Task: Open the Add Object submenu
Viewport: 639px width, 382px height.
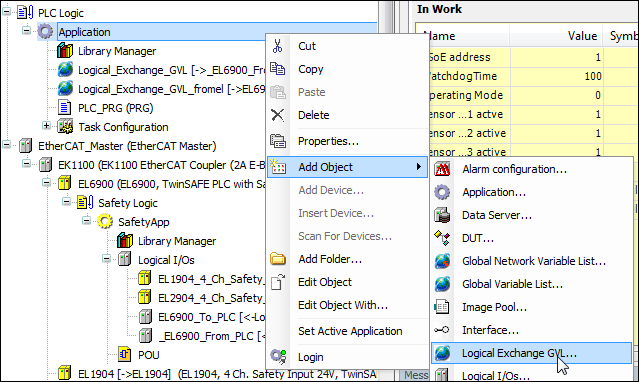Action: tap(347, 167)
